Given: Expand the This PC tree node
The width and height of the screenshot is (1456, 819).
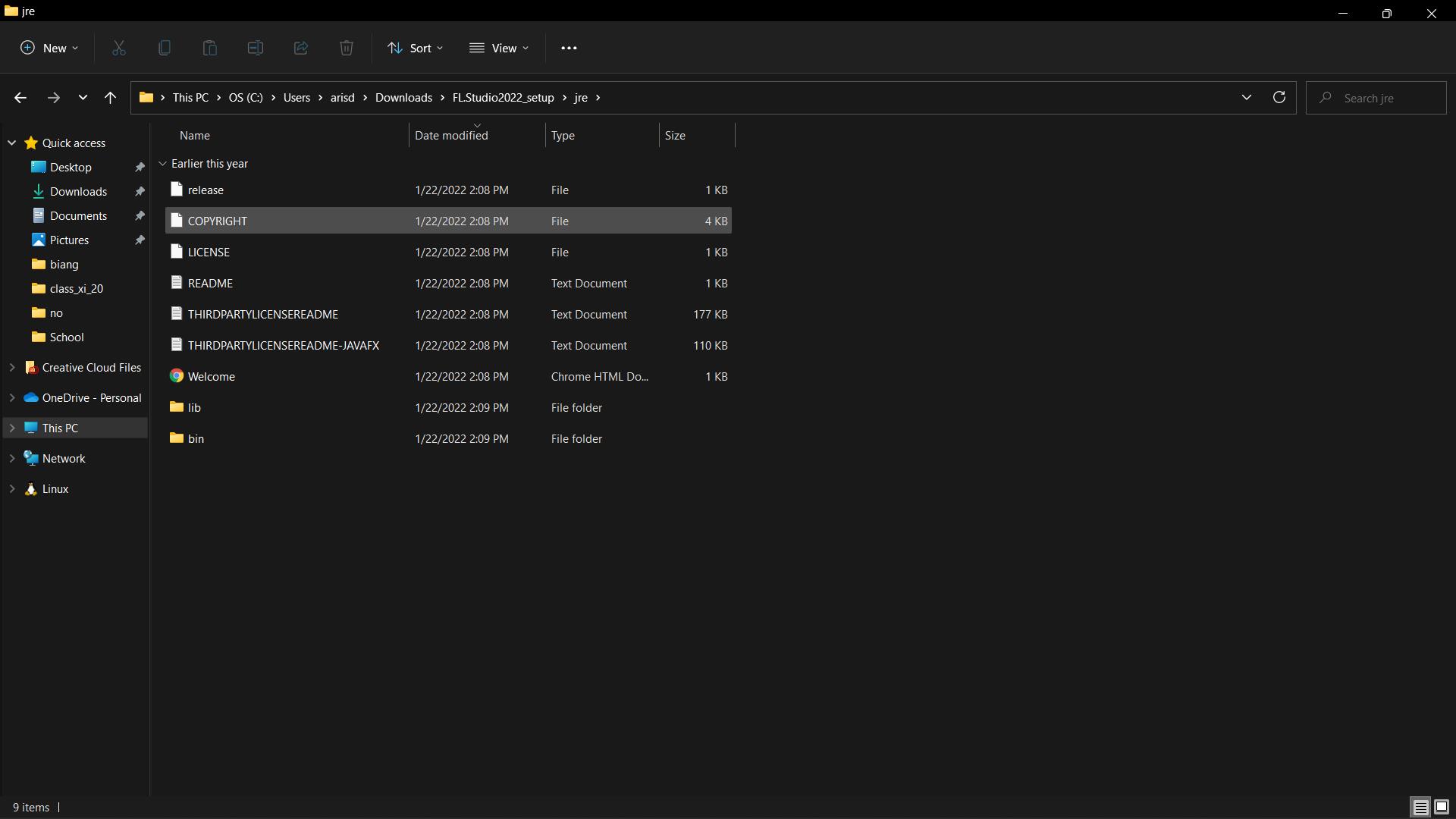Looking at the screenshot, I should pyautogui.click(x=12, y=428).
